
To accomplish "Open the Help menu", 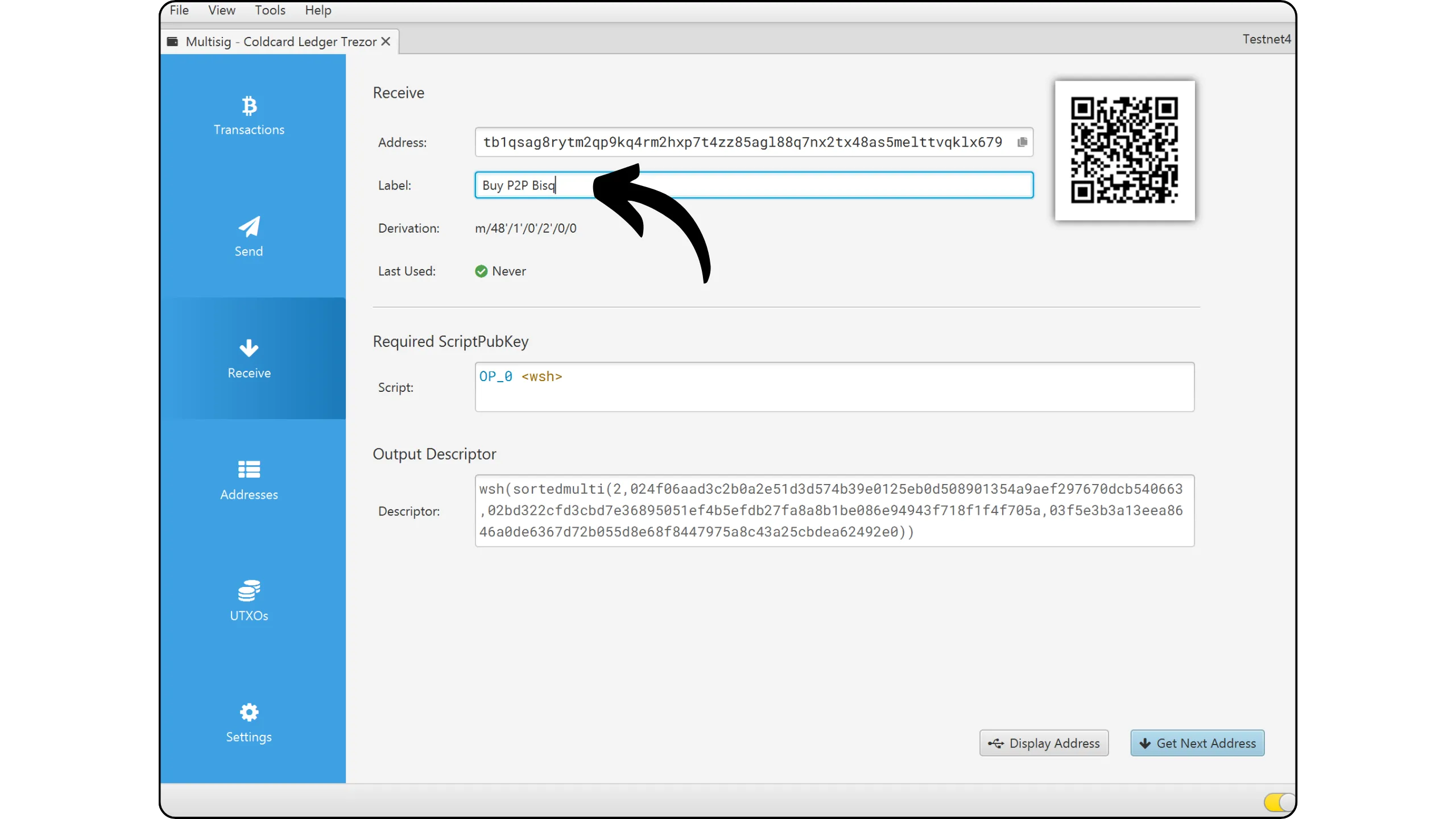I will [x=317, y=10].
